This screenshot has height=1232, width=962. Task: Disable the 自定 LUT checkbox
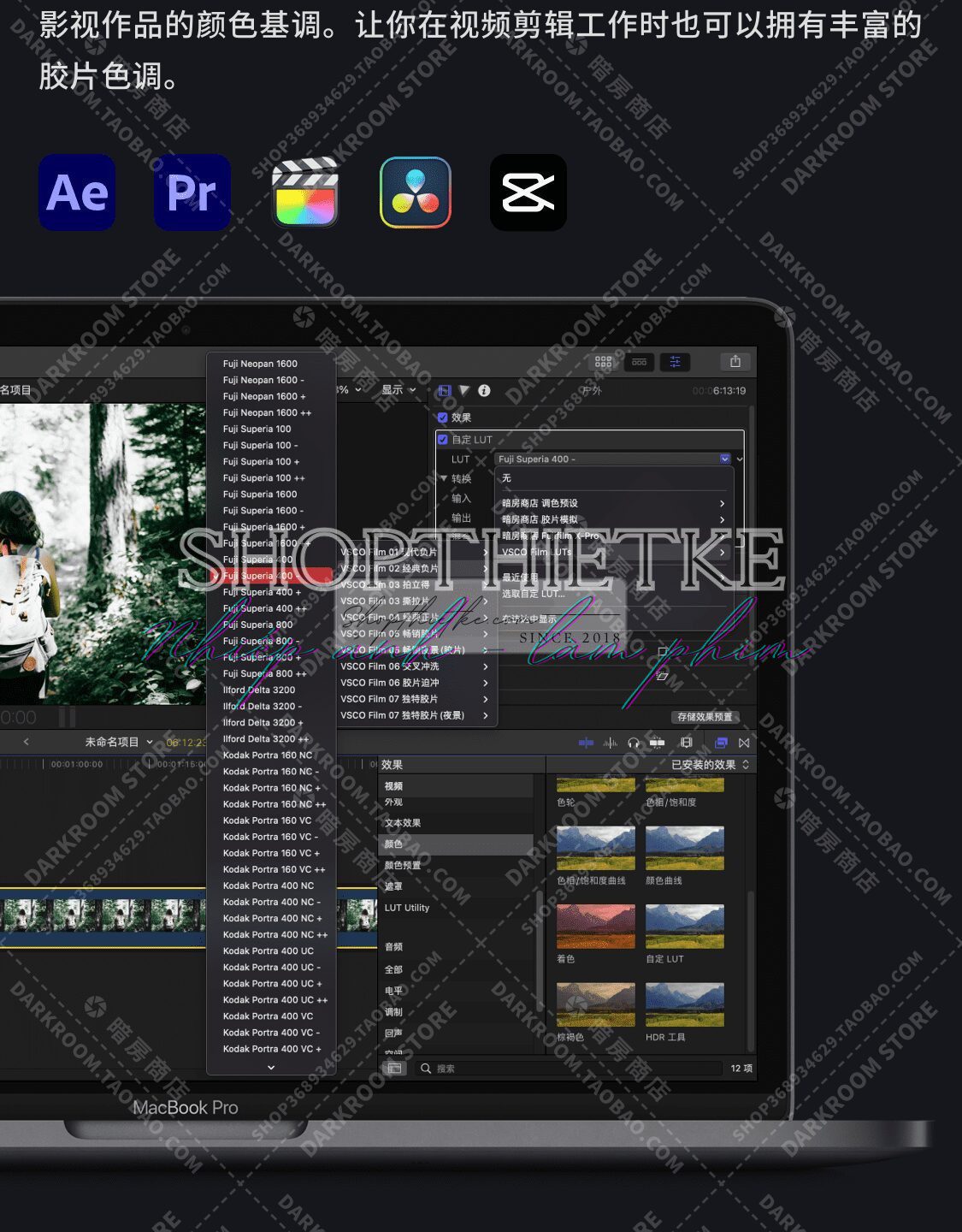443,440
